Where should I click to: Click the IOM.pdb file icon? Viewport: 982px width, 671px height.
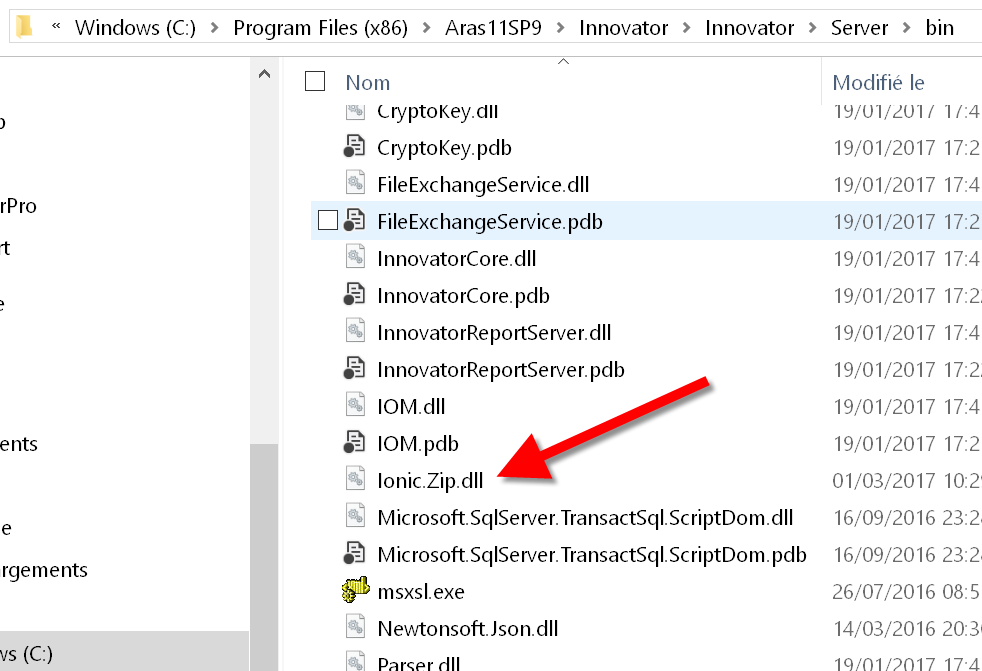pyautogui.click(x=354, y=443)
